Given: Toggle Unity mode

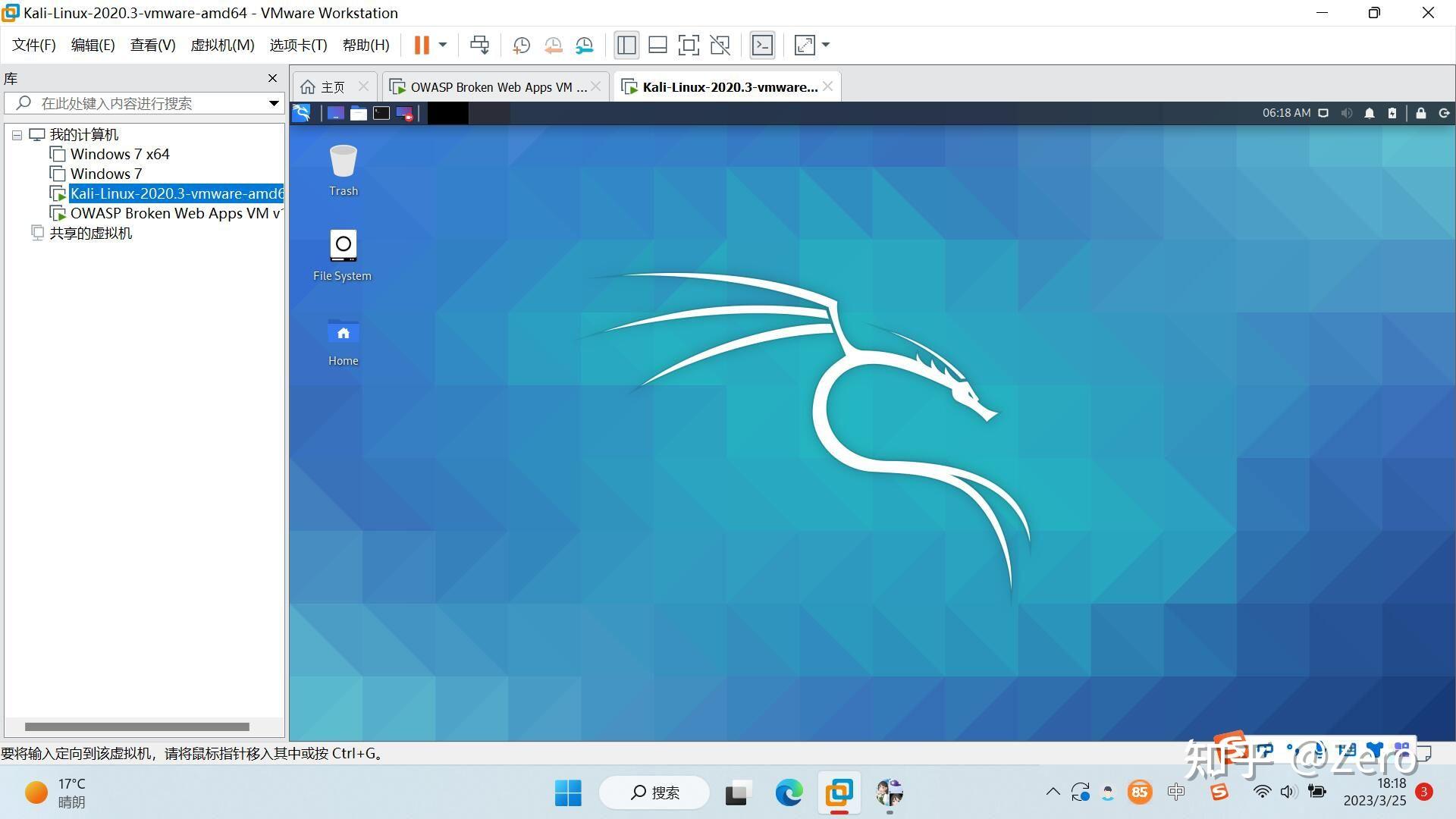Looking at the screenshot, I should (x=720, y=45).
